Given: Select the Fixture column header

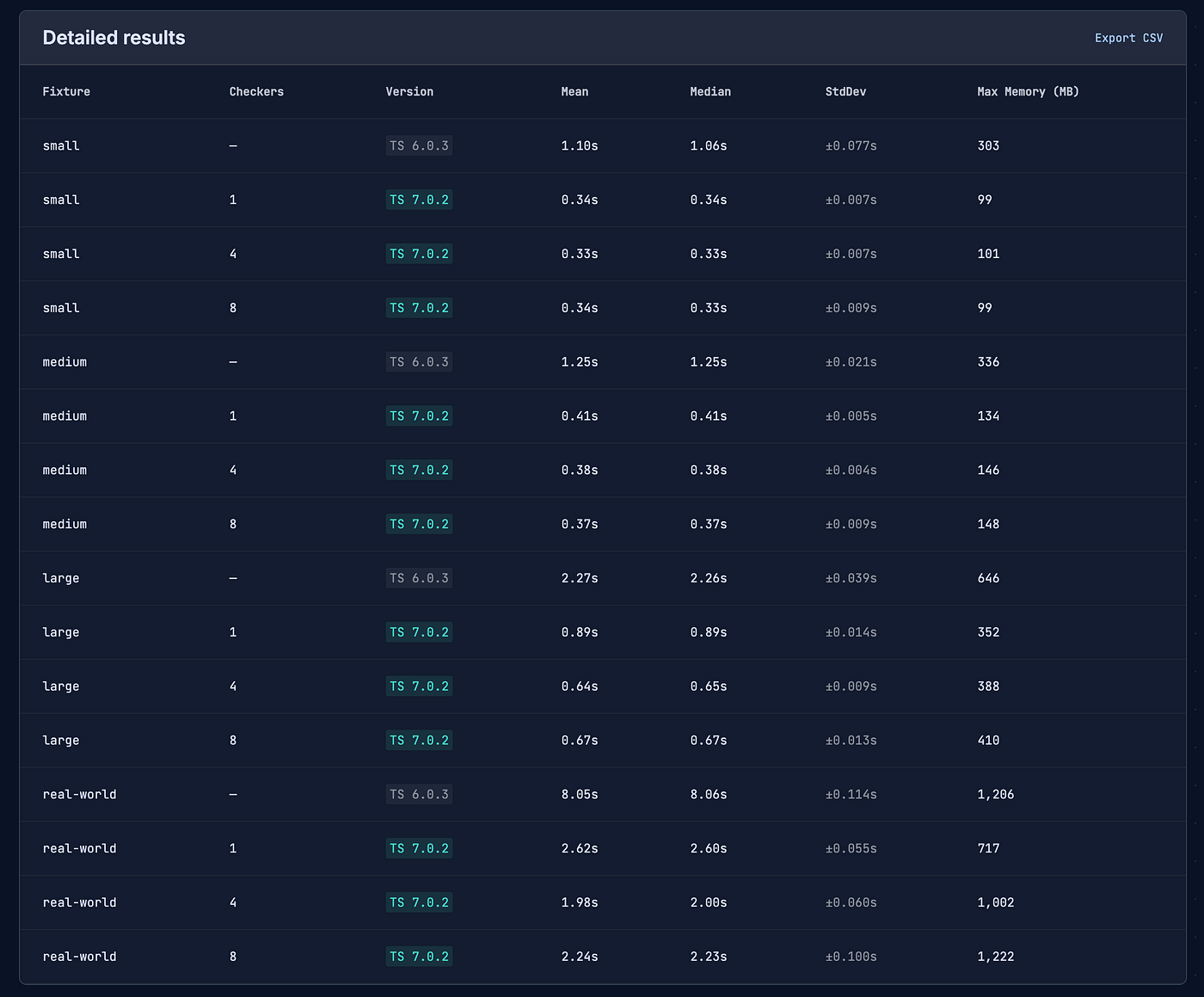Looking at the screenshot, I should coord(66,92).
